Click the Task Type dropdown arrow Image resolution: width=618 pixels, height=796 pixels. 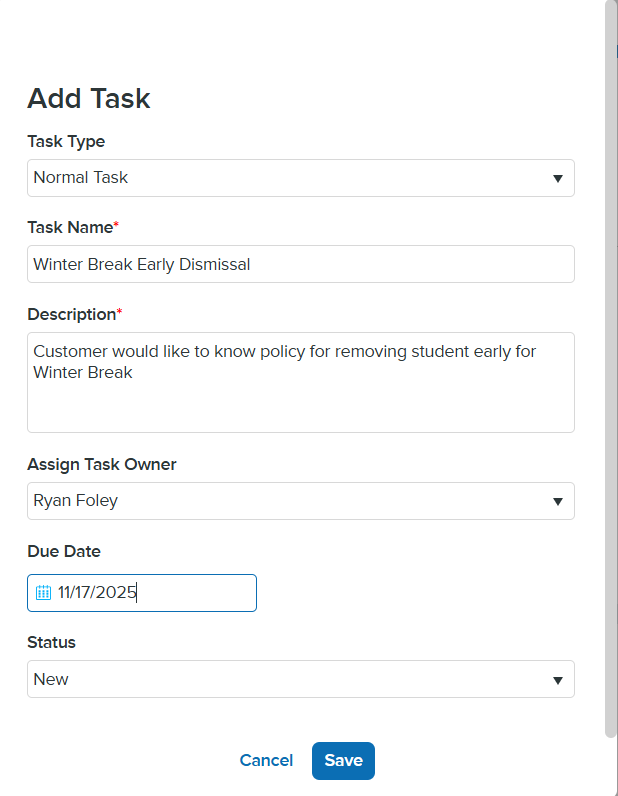[557, 178]
